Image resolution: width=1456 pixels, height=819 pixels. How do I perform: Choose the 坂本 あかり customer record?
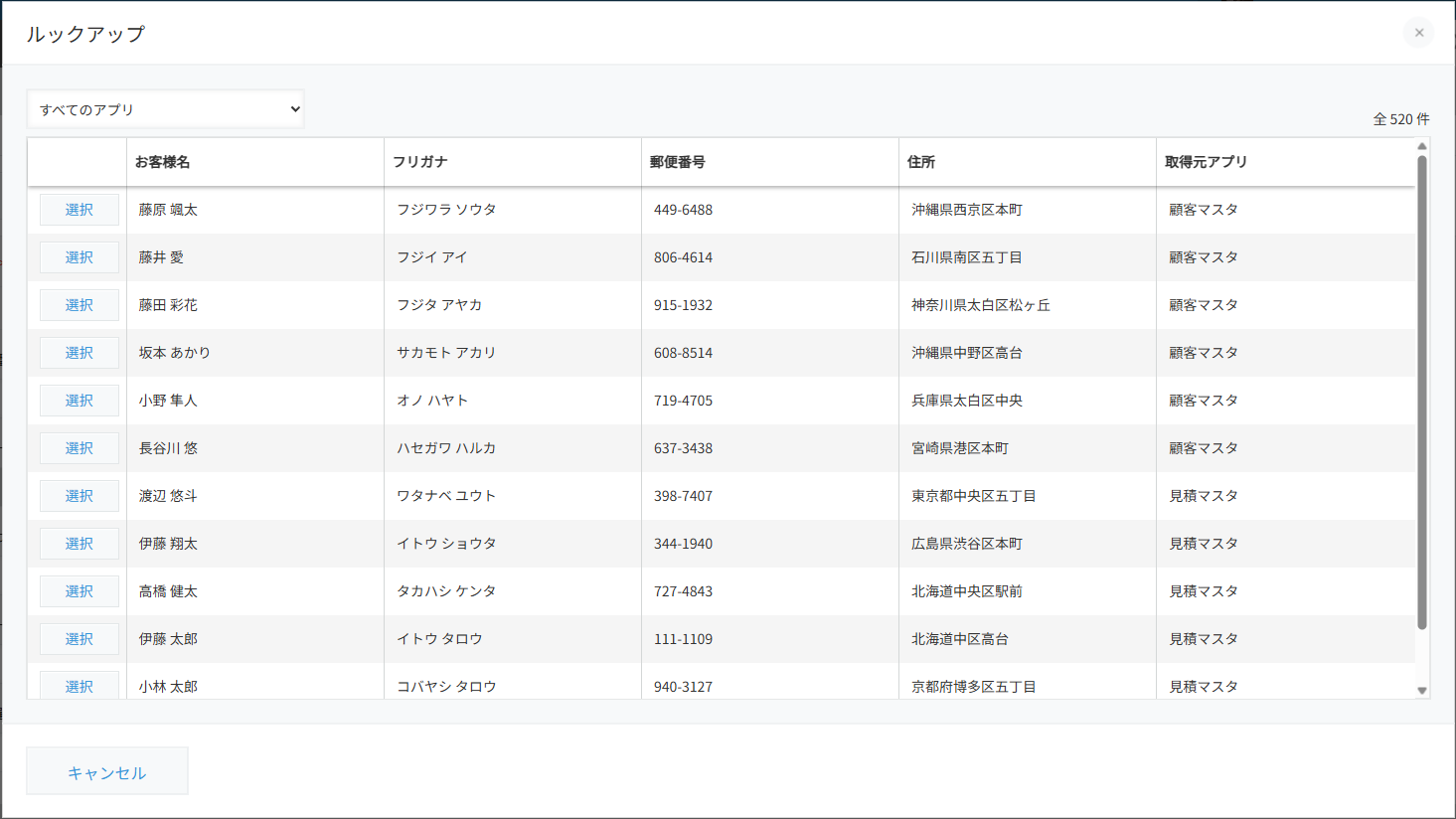point(80,353)
